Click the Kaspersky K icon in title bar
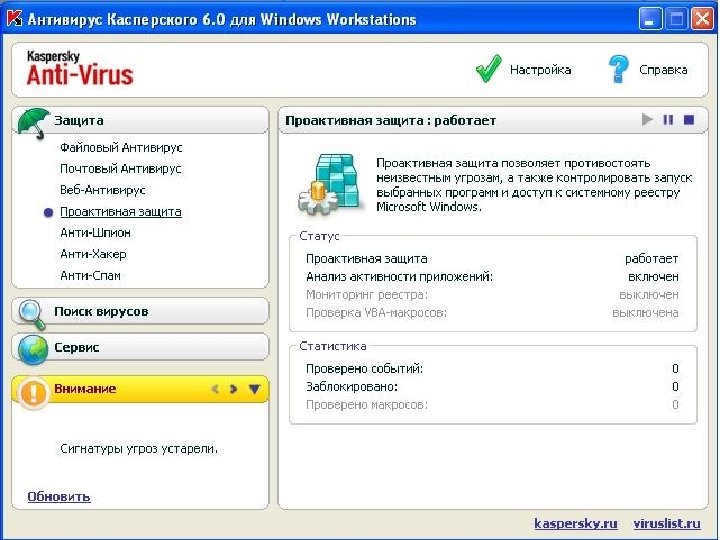 [x=14, y=19]
